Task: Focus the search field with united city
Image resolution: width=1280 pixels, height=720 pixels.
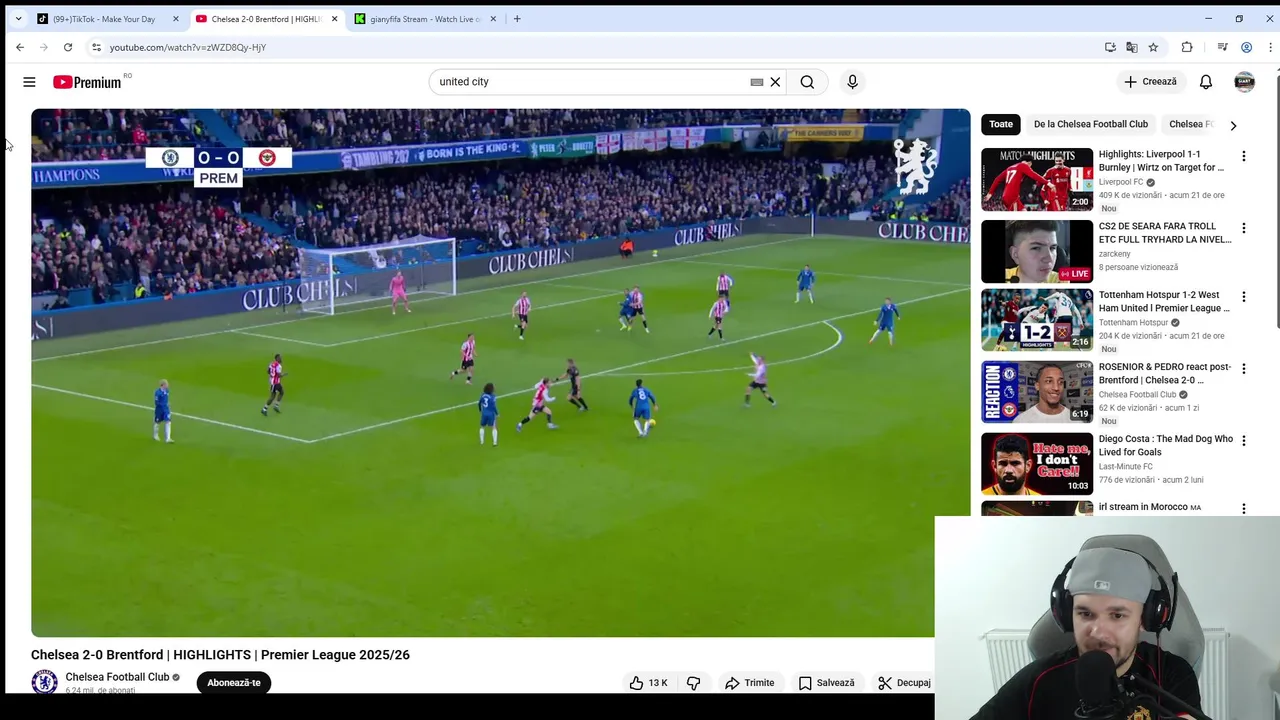Action: [x=590, y=82]
